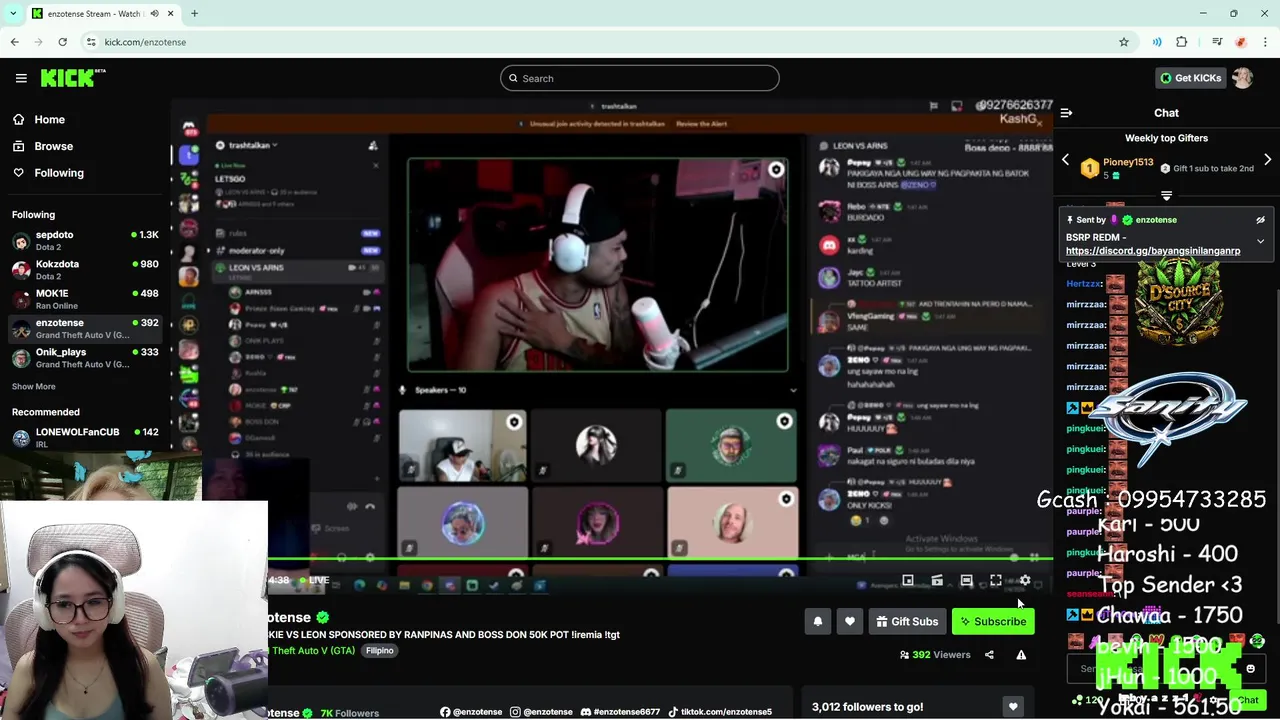Reload the browser page
Screen dimensions: 1280x720
point(62,42)
